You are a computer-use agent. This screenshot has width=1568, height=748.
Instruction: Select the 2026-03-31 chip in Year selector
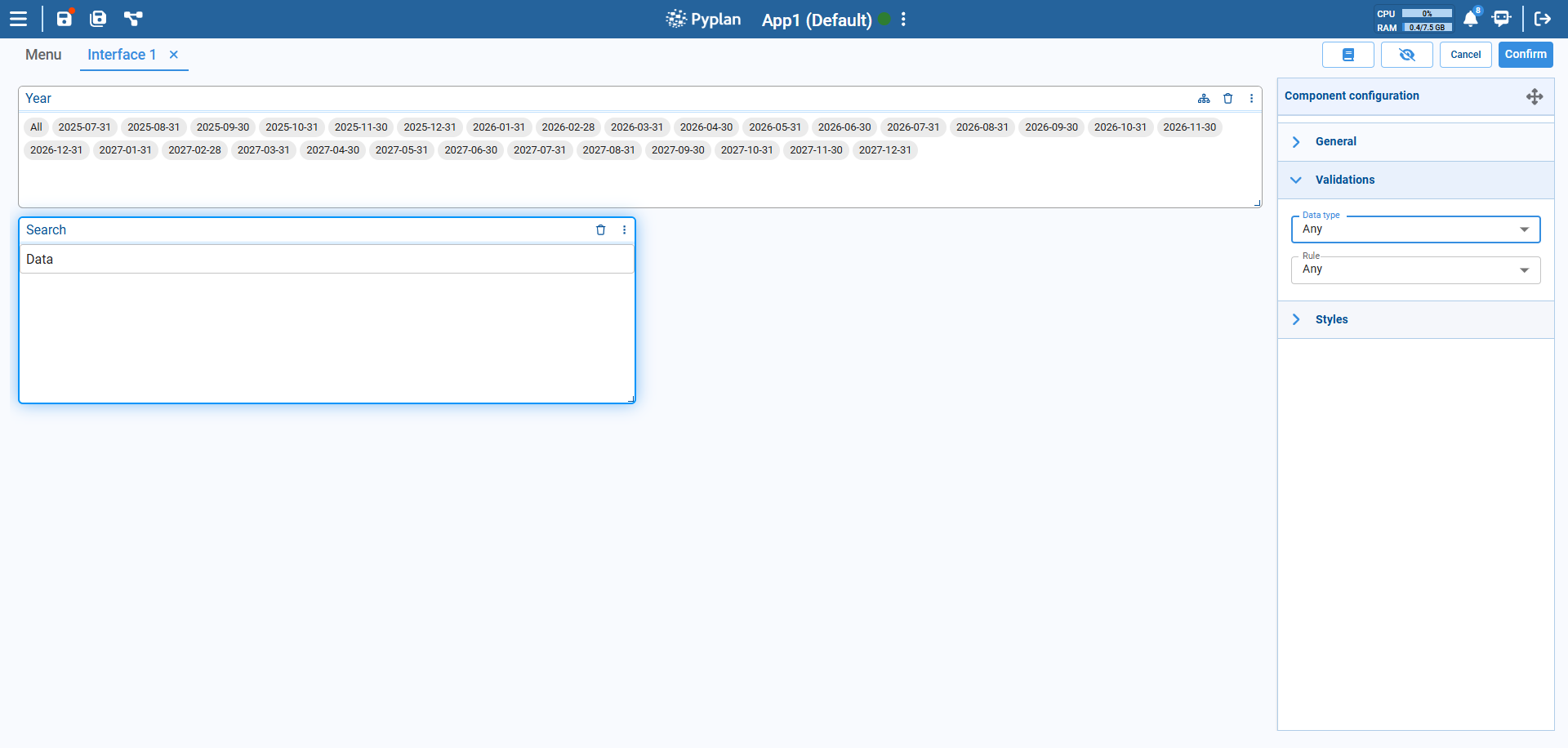(637, 127)
